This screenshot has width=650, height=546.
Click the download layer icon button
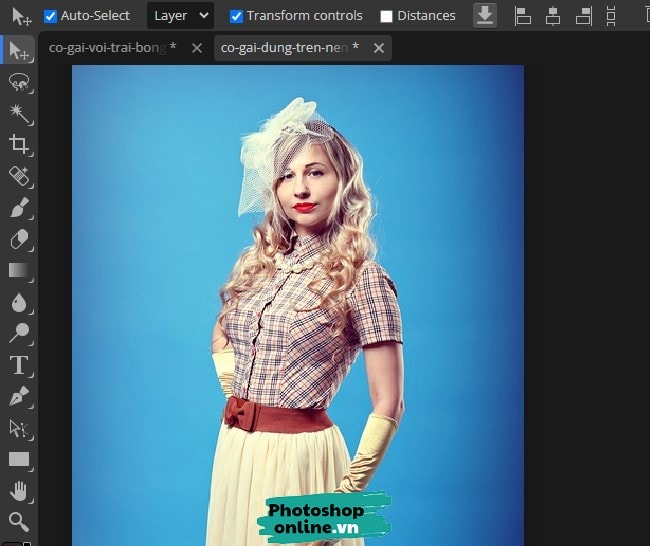(x=484, y=15)
